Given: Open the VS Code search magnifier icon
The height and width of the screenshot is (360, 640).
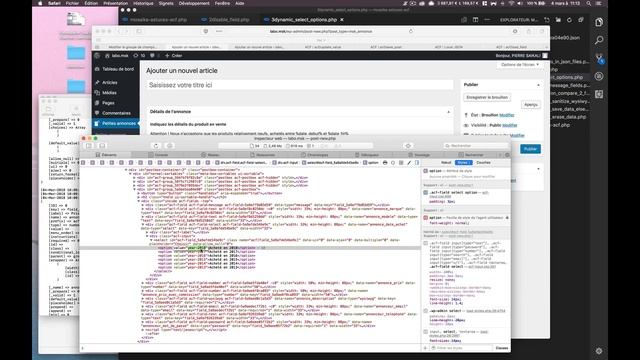Looking at the screenshot, I should 599,40.
